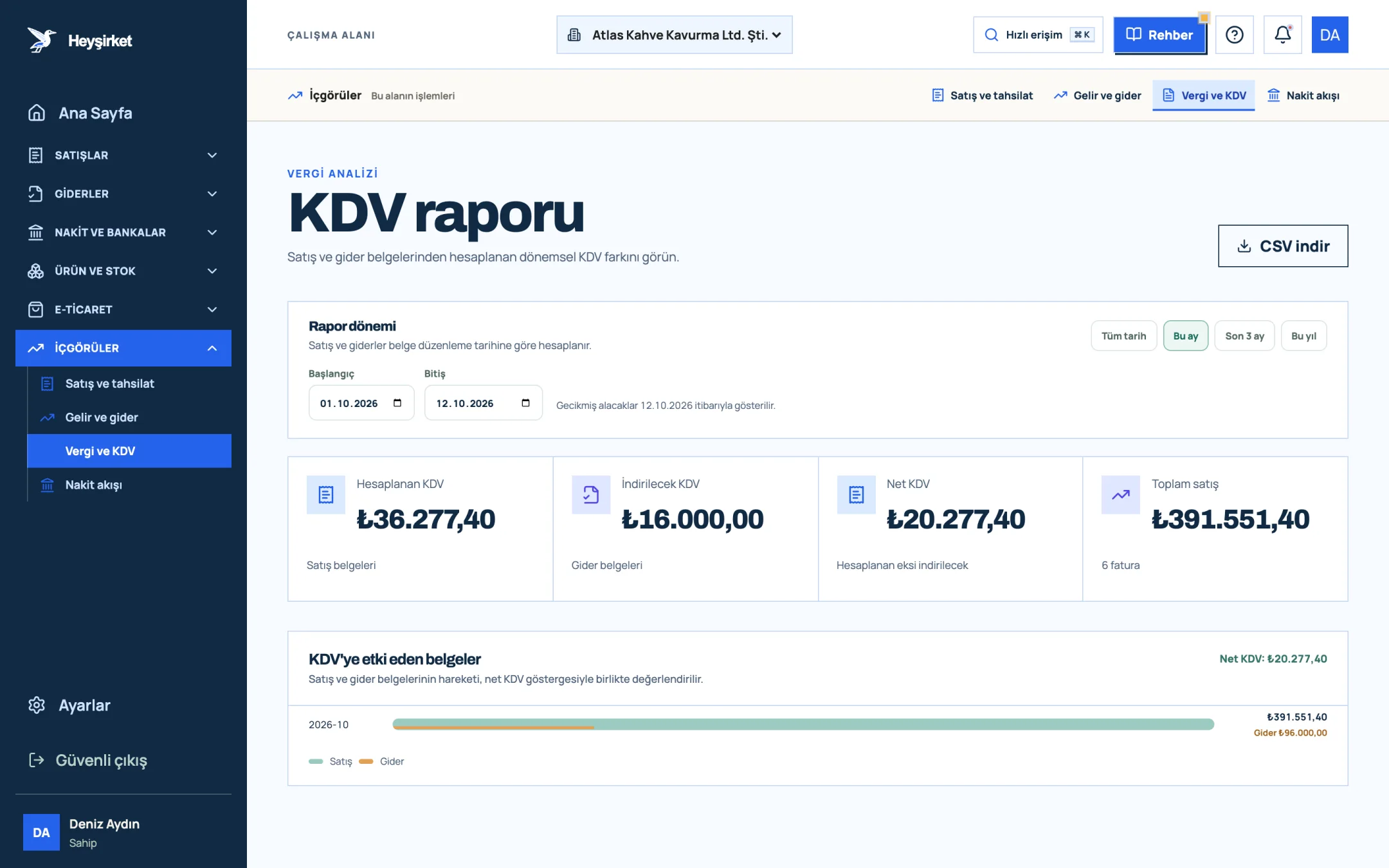Click the DA user avatar at sidebar bottom
This screenshot has height=868, width=1389.
[41, 833]
